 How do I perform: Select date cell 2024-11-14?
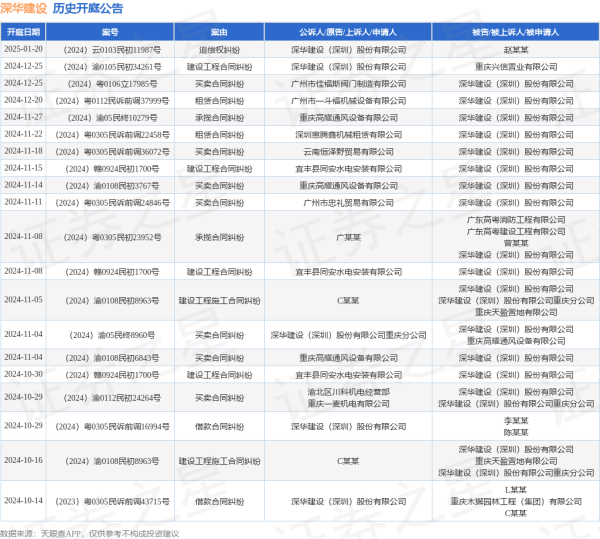pyautogui.click(x=23, y=185)
